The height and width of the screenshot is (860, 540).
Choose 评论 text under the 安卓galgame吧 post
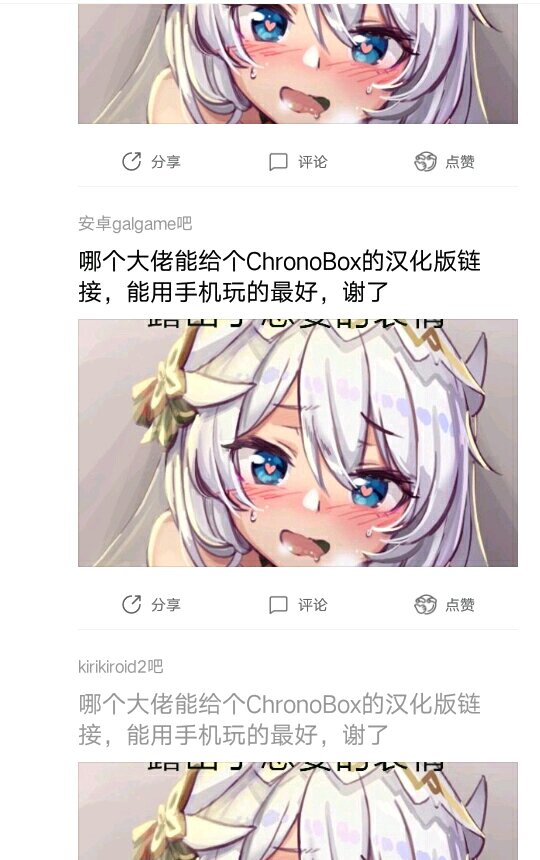312,605
